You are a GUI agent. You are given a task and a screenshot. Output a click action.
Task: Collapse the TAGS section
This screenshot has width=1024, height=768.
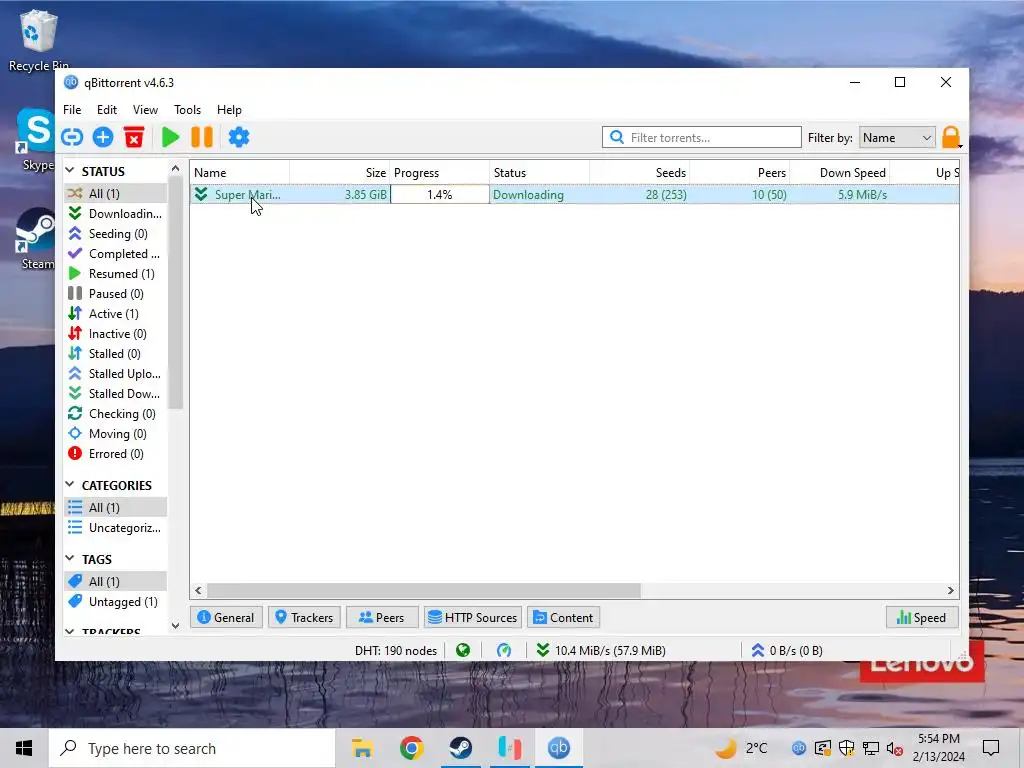(x=71, y=558)
